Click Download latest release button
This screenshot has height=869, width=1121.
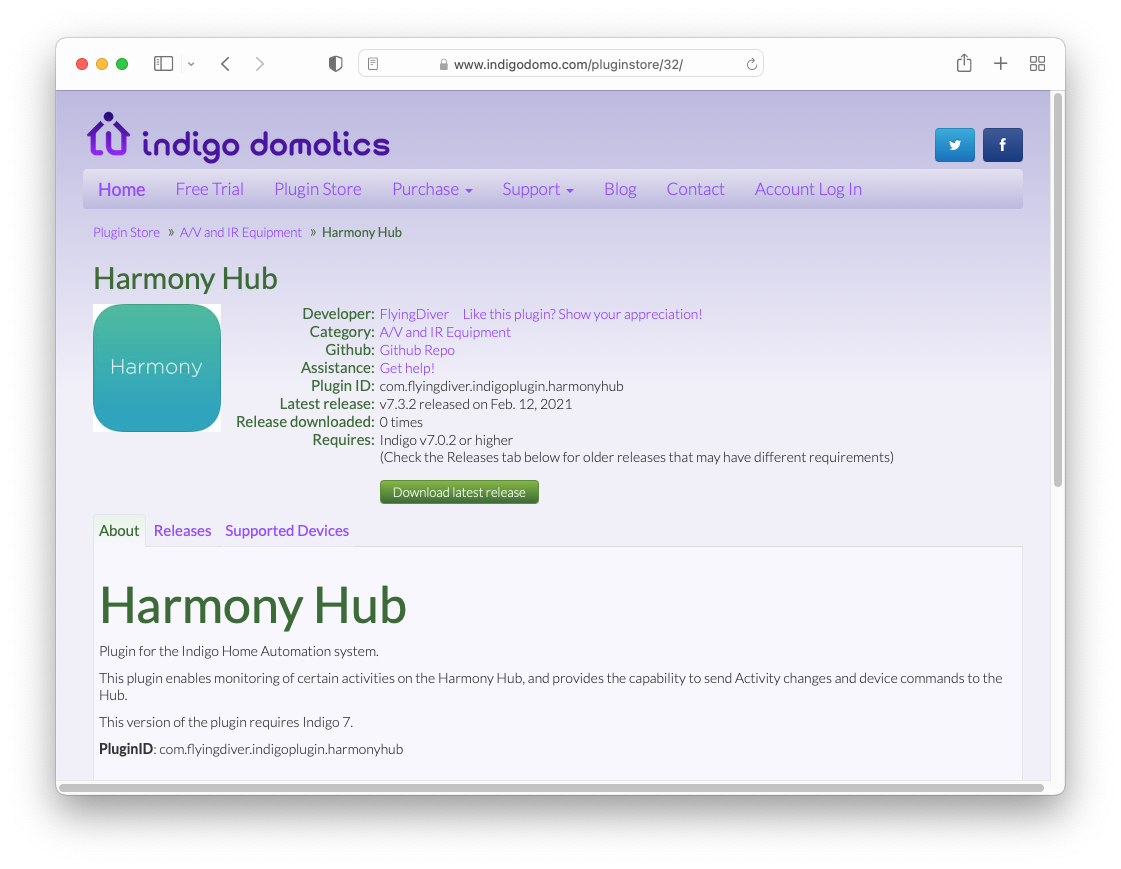point(459,492)
